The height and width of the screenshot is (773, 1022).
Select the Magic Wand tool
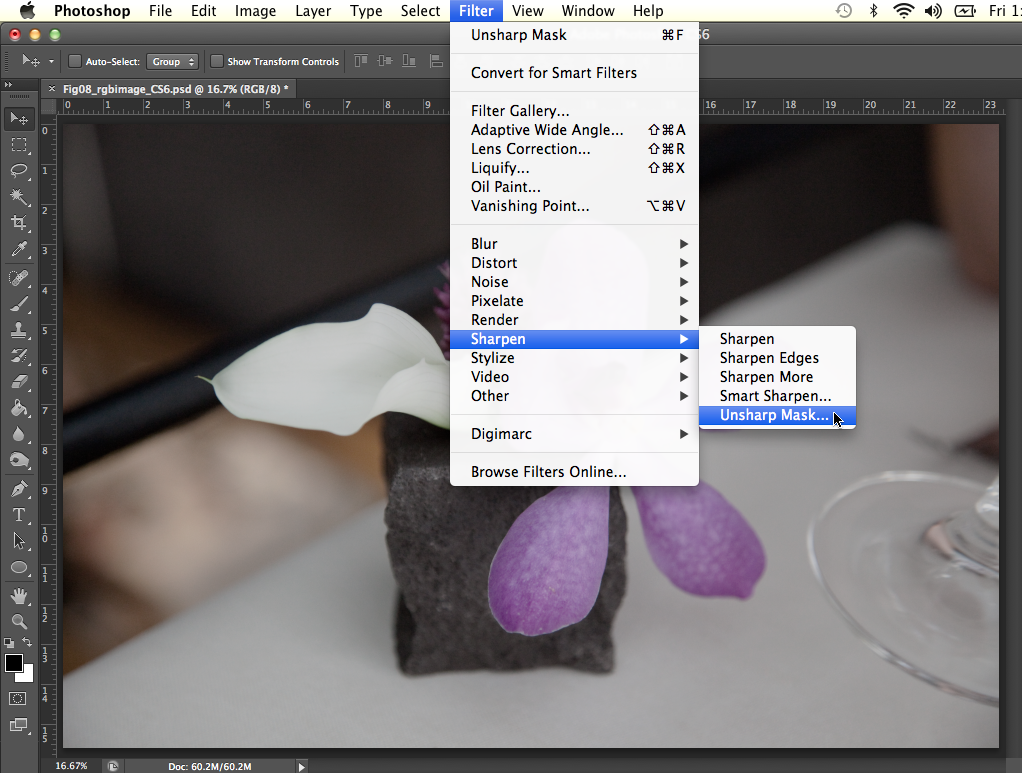pyautogui.click(x=18, y=196)
